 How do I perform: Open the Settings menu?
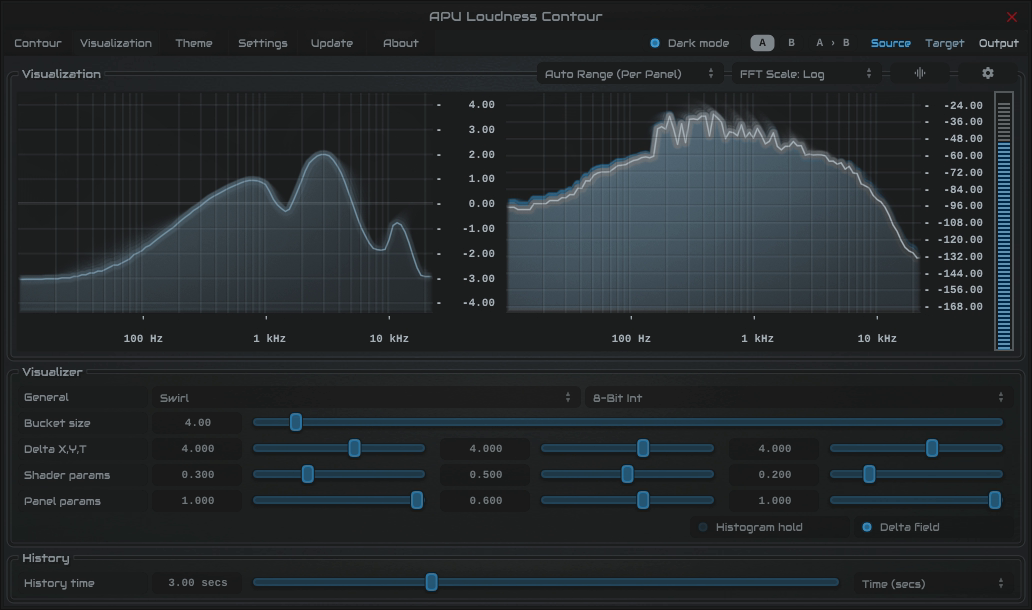pyautogui.click(x=263, y=43)
